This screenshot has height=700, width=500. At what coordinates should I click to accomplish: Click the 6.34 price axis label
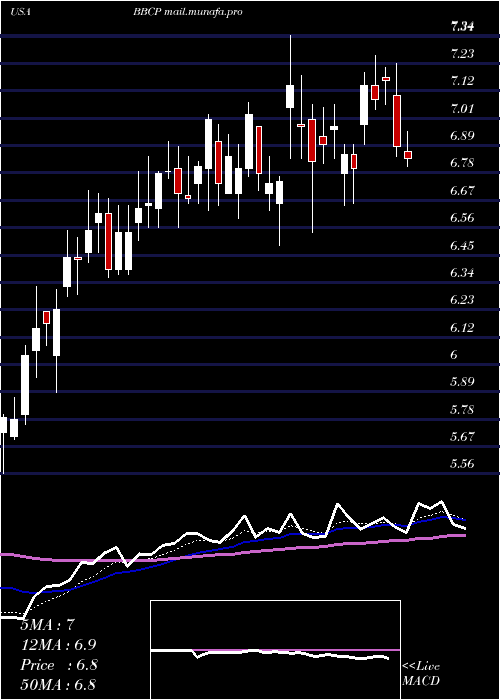(x=462, y=273)
